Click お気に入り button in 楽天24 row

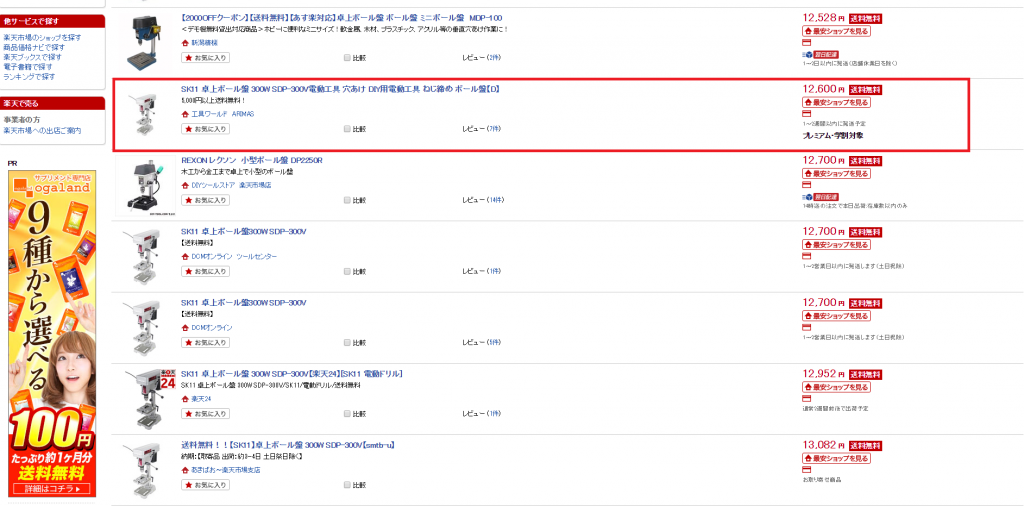coord(205,413)
